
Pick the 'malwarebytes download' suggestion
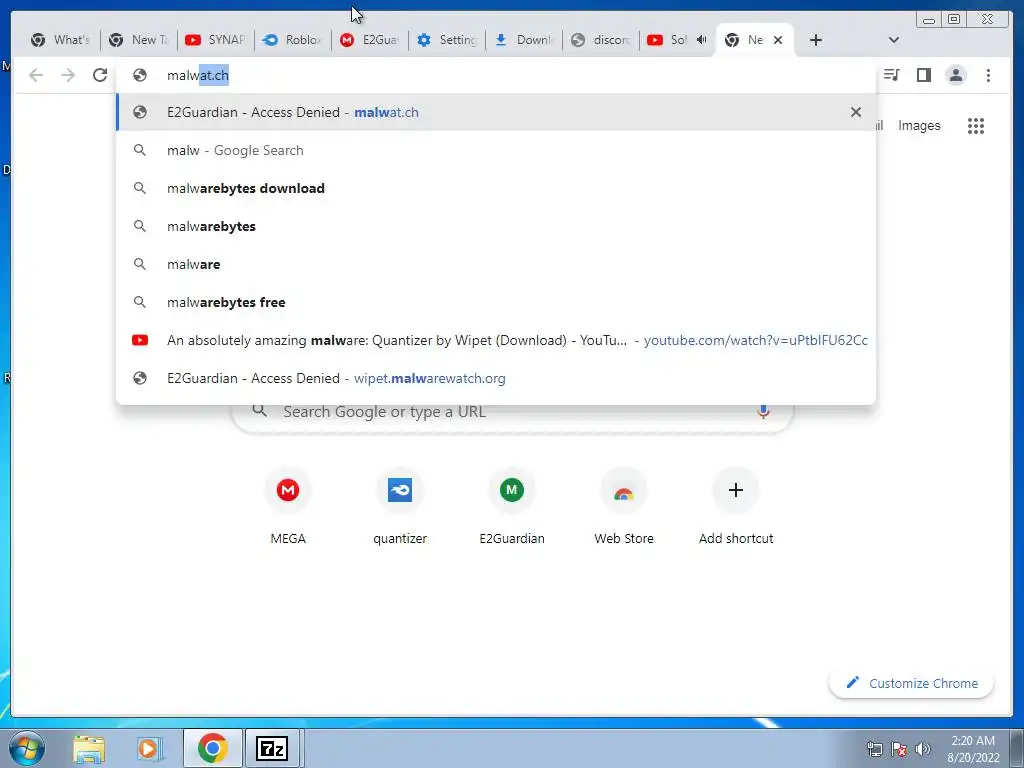496,188
